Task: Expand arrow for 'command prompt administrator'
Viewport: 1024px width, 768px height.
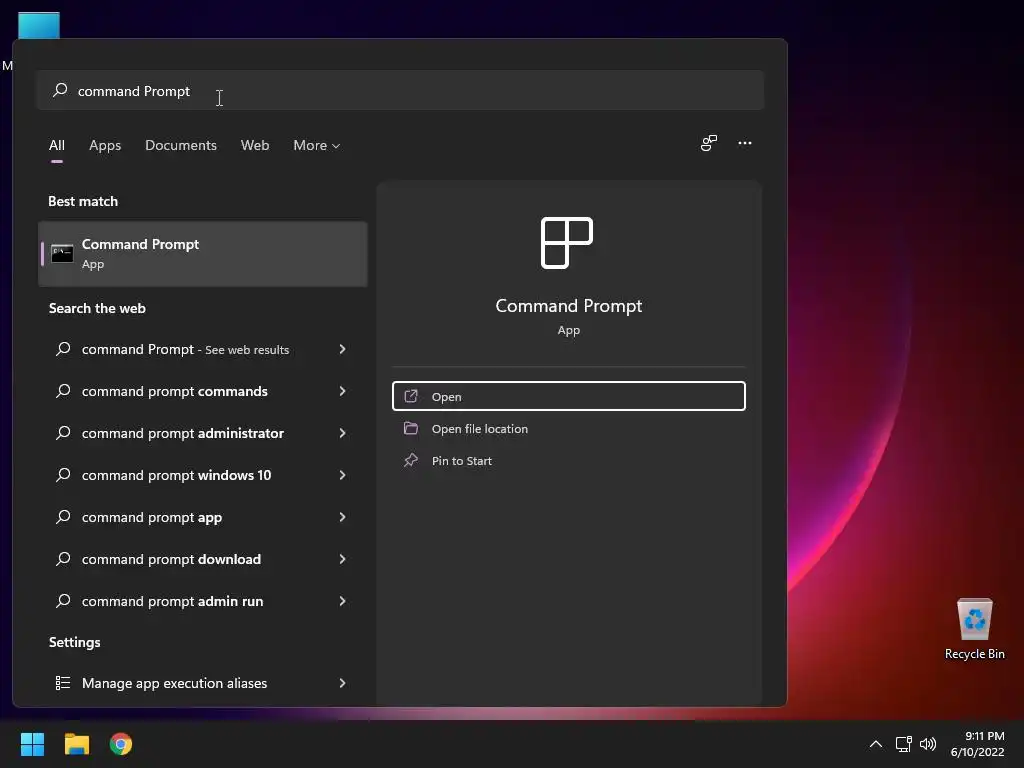Action: click(x=342, y=433)
